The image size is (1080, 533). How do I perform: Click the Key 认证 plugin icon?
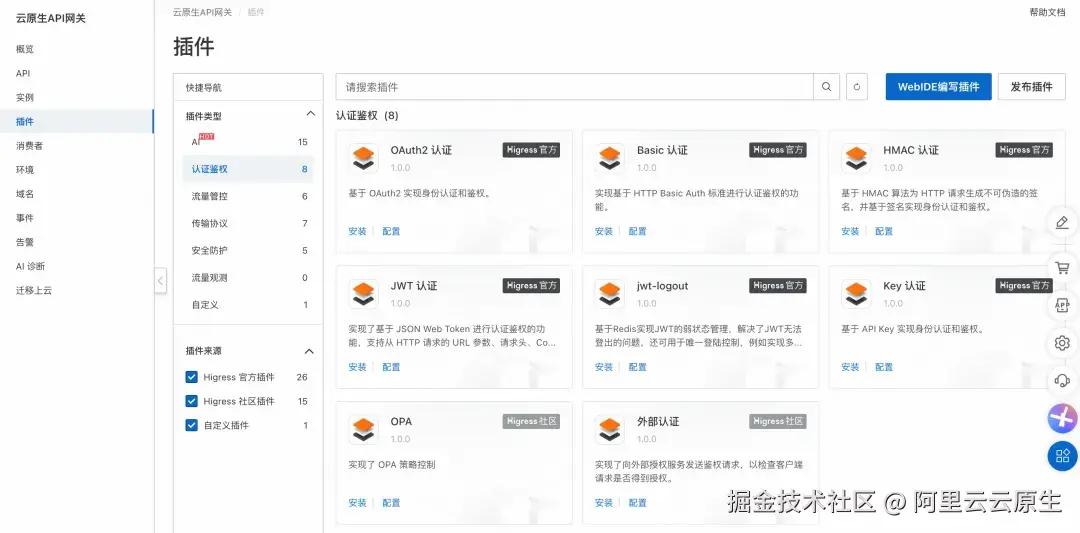pyautogui.click(x=856, y=294)
